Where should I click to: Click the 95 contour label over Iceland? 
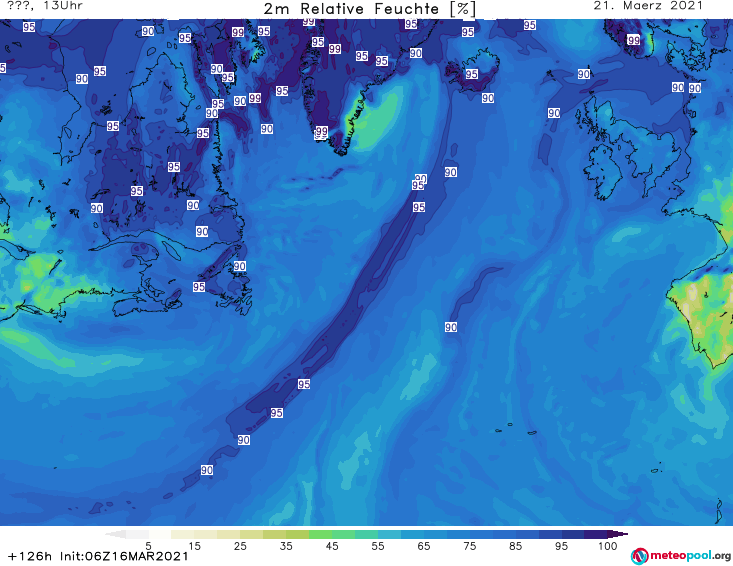472,74
